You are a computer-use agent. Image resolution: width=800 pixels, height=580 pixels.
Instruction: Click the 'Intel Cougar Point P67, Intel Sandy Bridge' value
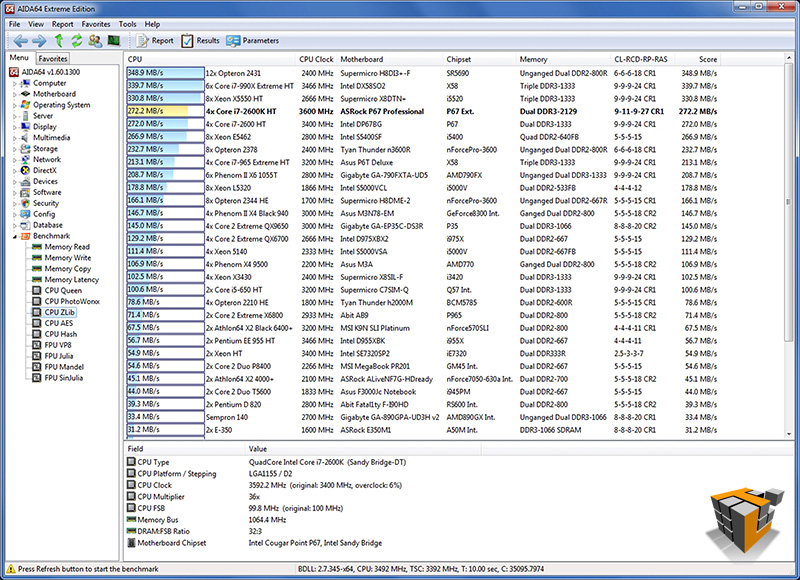pyautogui.click(x=315, y=543)
